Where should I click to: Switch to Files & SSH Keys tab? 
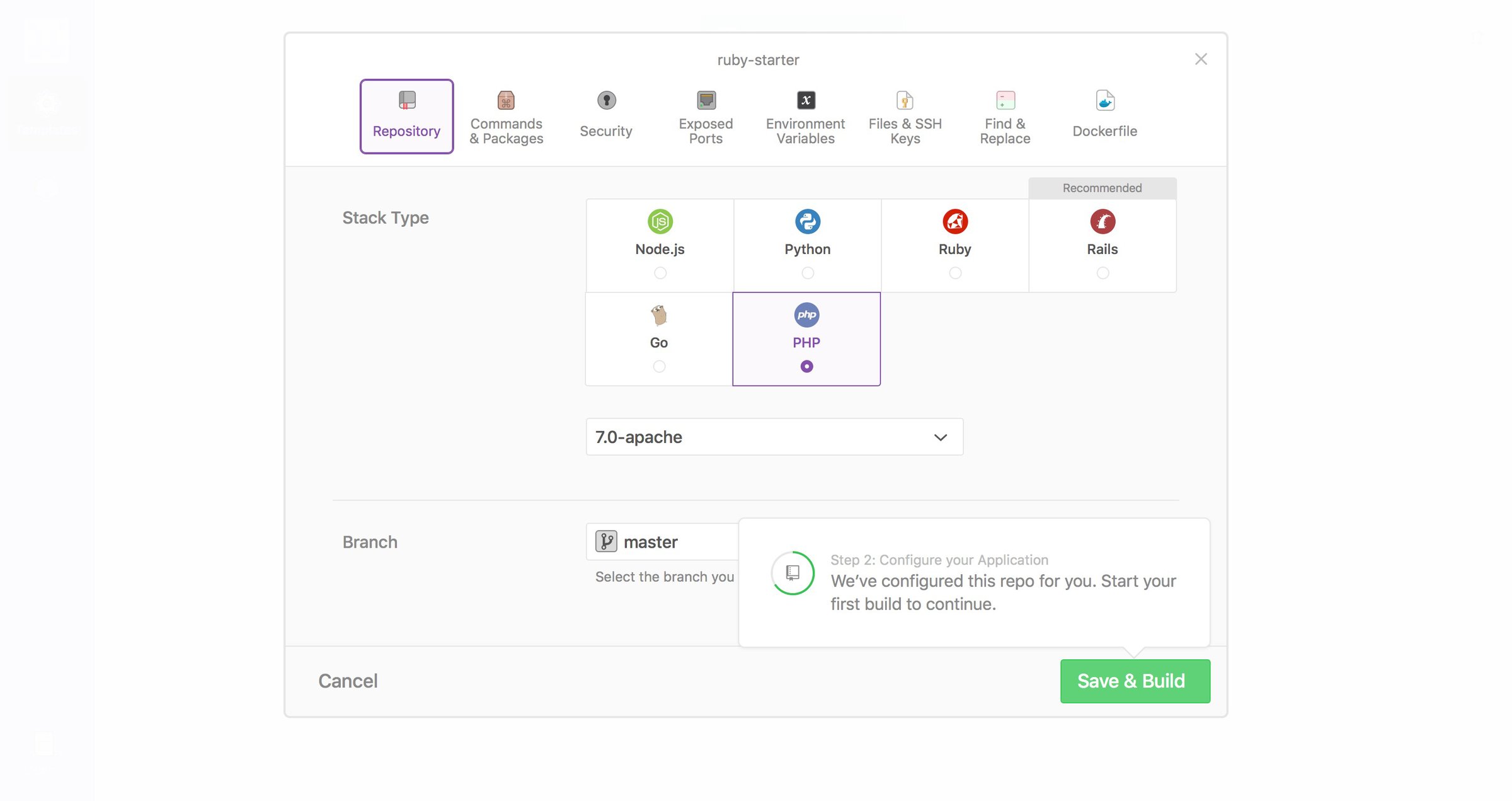tap(905, 117)
